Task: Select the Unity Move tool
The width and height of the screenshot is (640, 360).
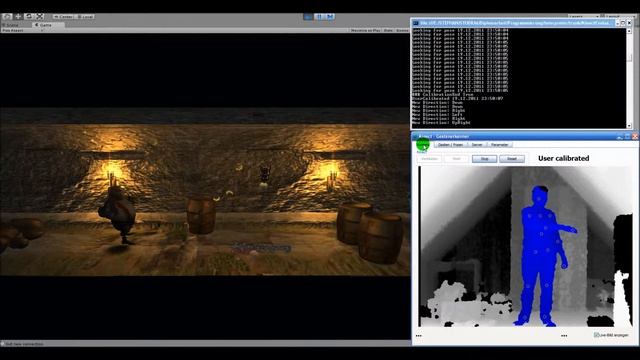Action: (18, 16)
